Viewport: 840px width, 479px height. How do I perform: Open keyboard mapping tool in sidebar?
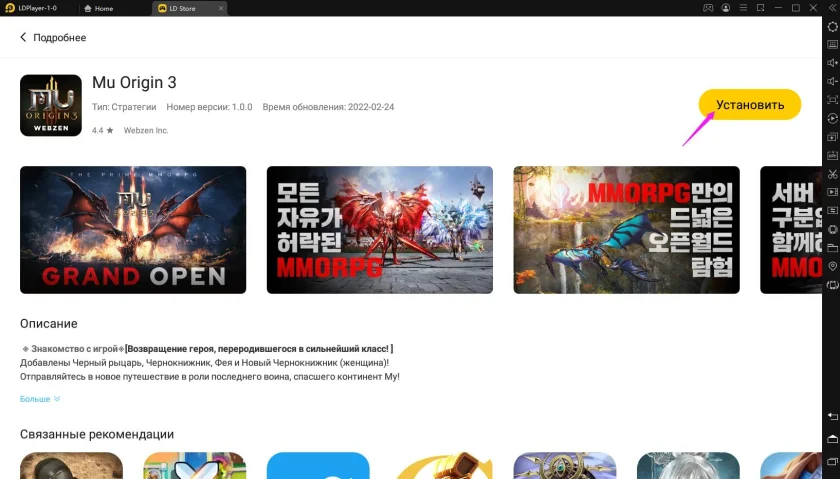click(x=832, y=44)
